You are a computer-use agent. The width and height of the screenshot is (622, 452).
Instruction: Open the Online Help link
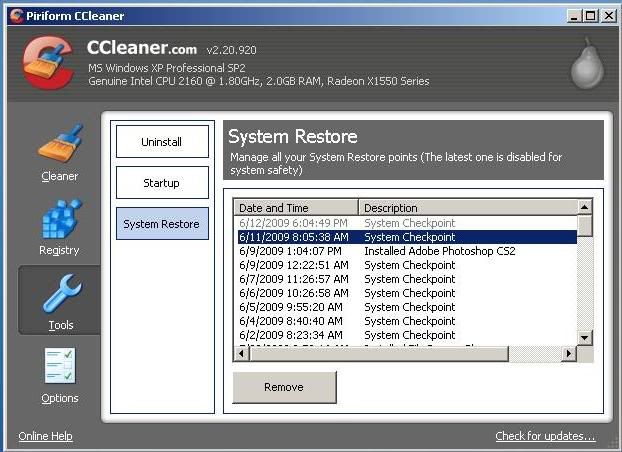tap(45, 436)
